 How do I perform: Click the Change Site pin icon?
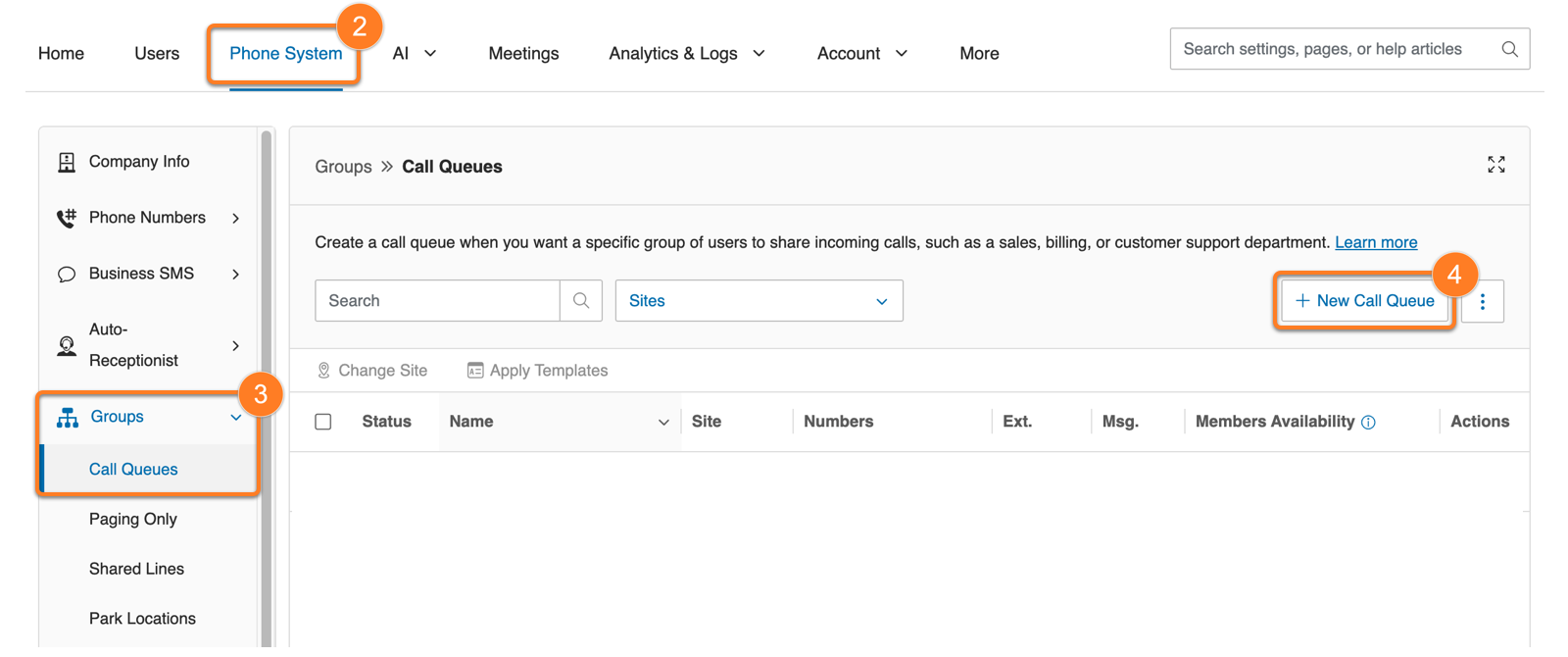coord(323,371)
